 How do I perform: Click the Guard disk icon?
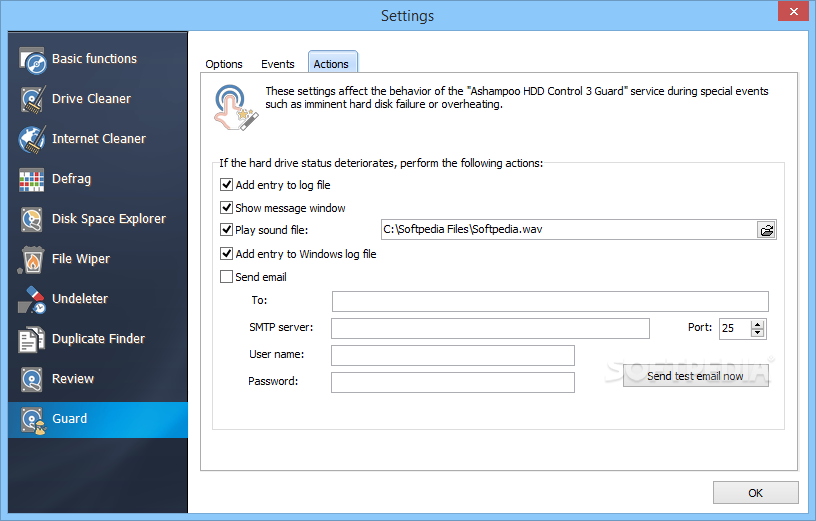click(33, 420)
